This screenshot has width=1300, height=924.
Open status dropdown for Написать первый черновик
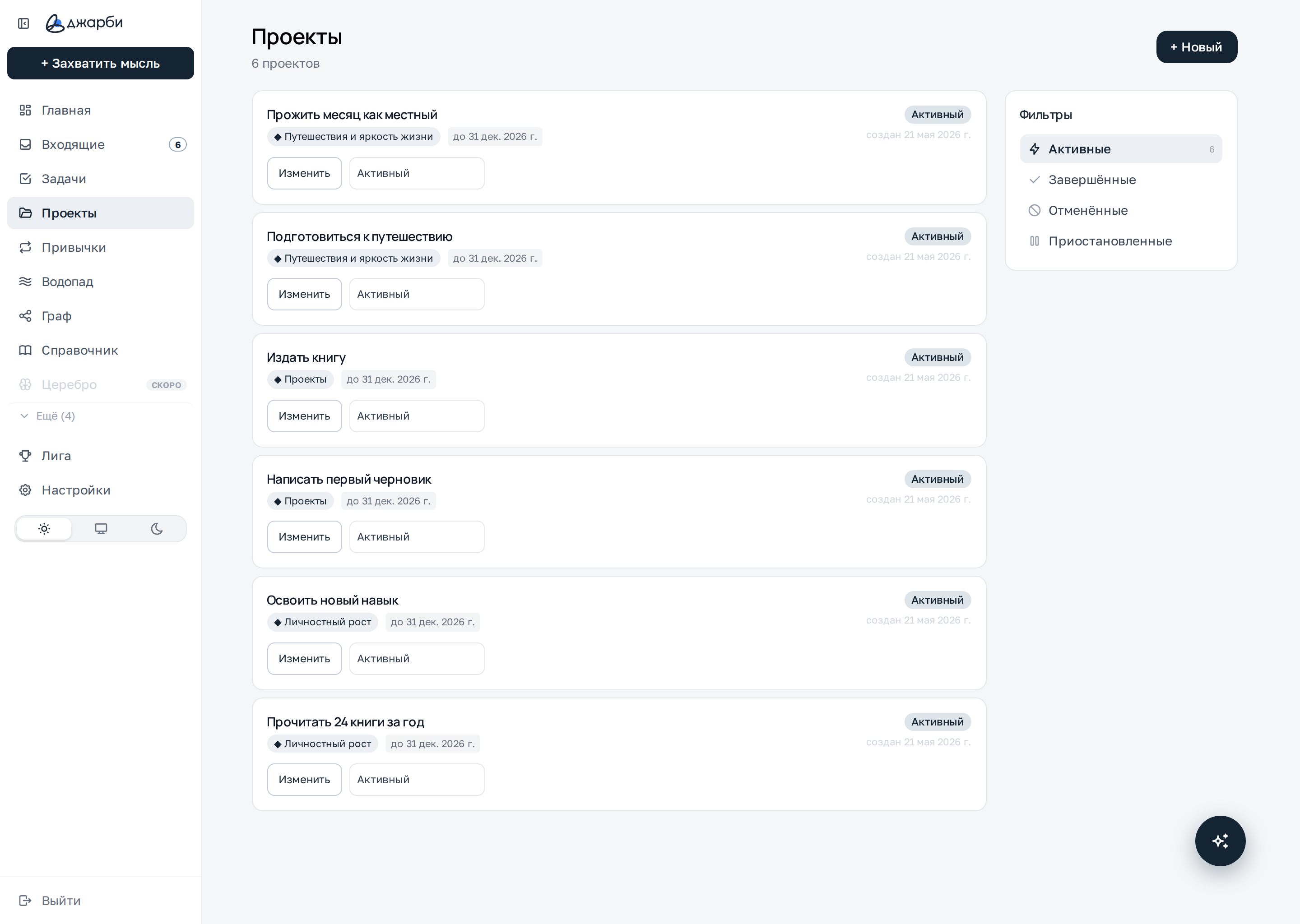pyautogui.click(x=417, y=536)
